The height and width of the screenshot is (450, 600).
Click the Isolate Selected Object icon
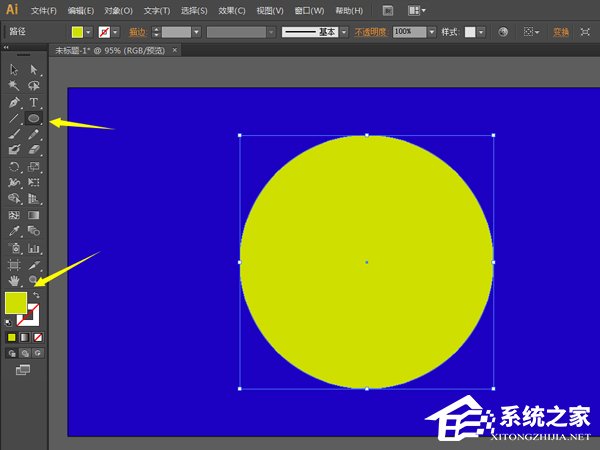click(x=585, y=32)
